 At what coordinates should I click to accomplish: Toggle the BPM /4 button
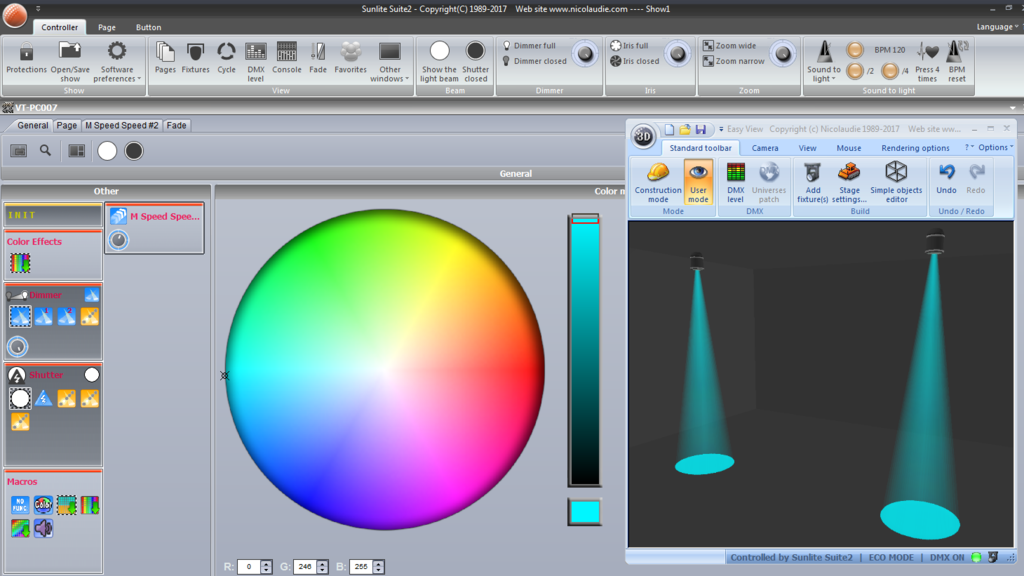[x=889, y=71]
